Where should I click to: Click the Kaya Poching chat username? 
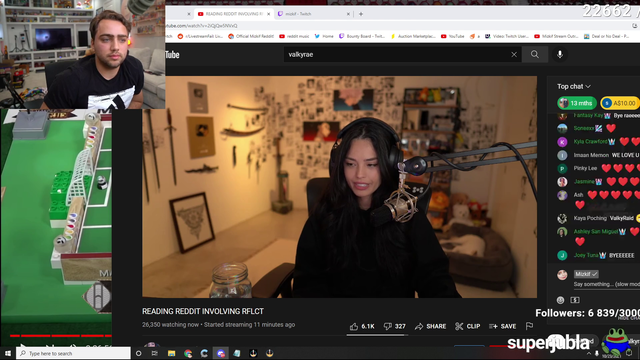point(590,218)
